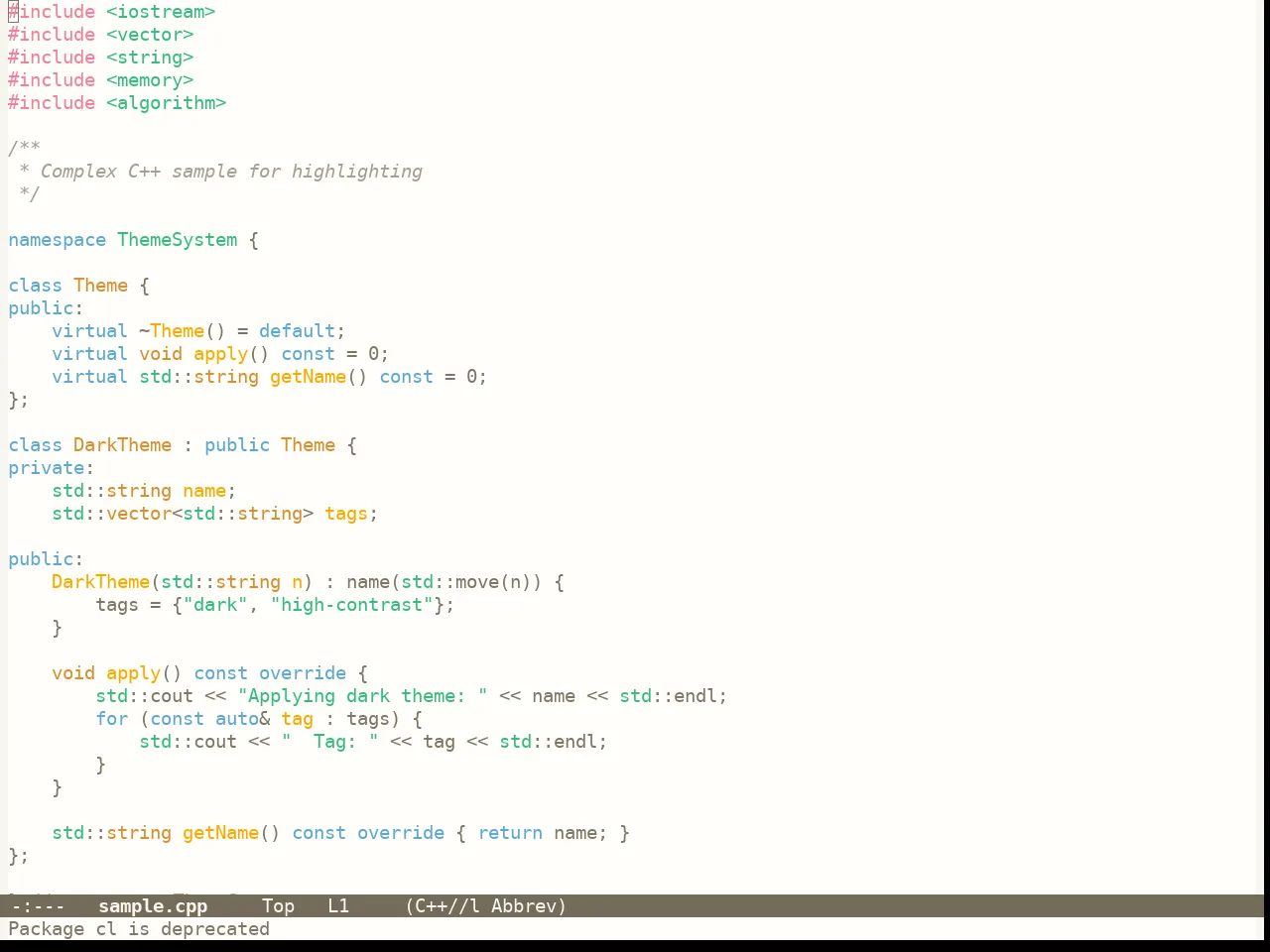This screenshot has width=1270, height=952.
Task: Click the "default" keyword
Action: click(x=297, y=331)
